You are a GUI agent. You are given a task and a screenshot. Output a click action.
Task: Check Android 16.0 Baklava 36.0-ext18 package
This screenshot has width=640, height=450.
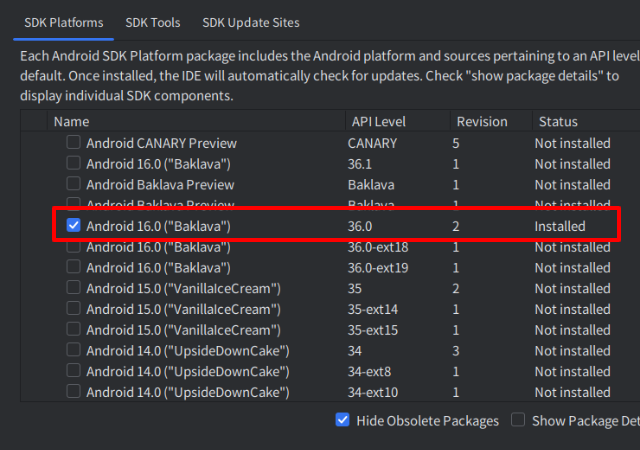(x=74, y=247)
